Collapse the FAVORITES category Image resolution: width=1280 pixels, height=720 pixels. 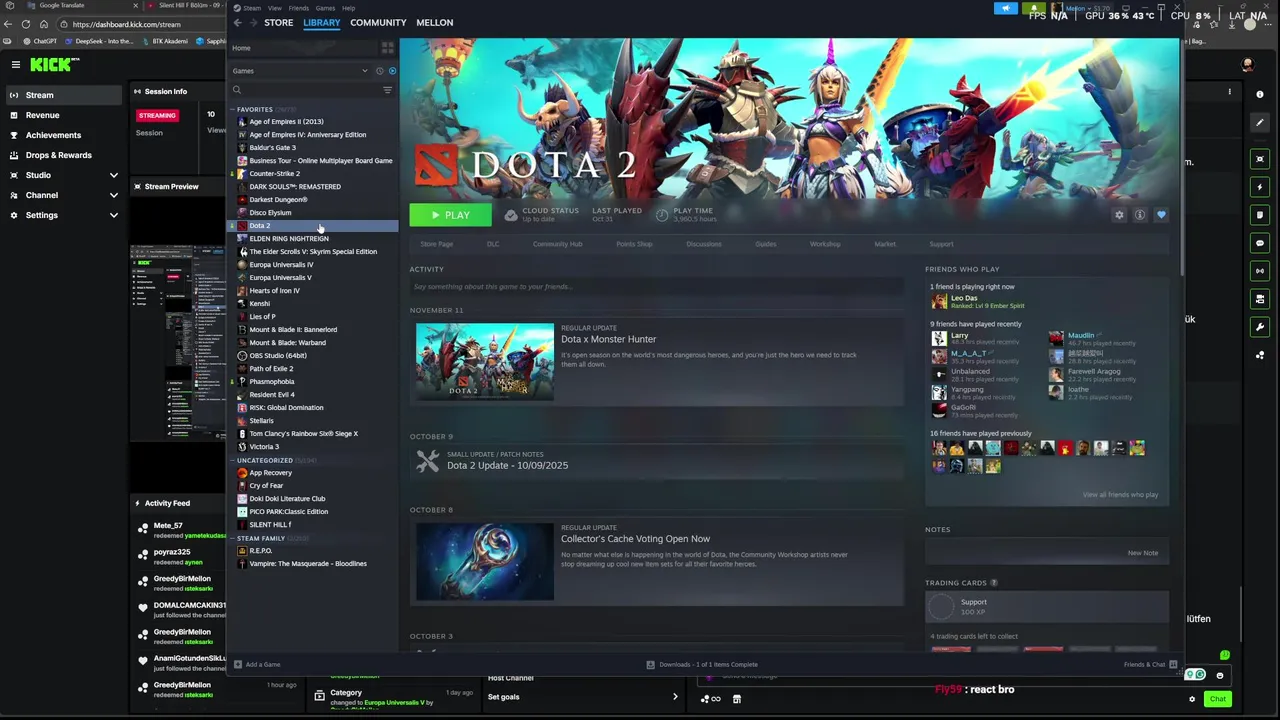pyautogui.click(x=233, y=109)
